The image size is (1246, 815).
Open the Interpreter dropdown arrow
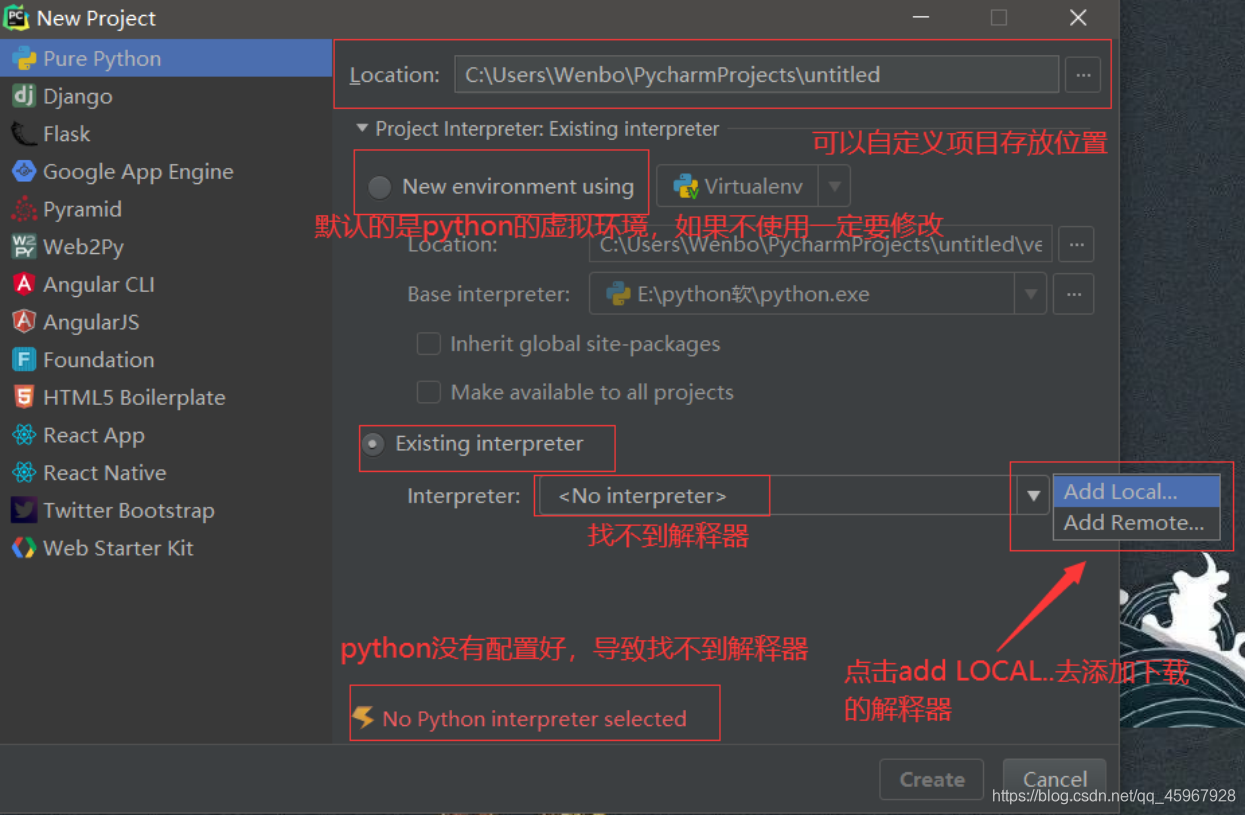tap(1033, 495)
